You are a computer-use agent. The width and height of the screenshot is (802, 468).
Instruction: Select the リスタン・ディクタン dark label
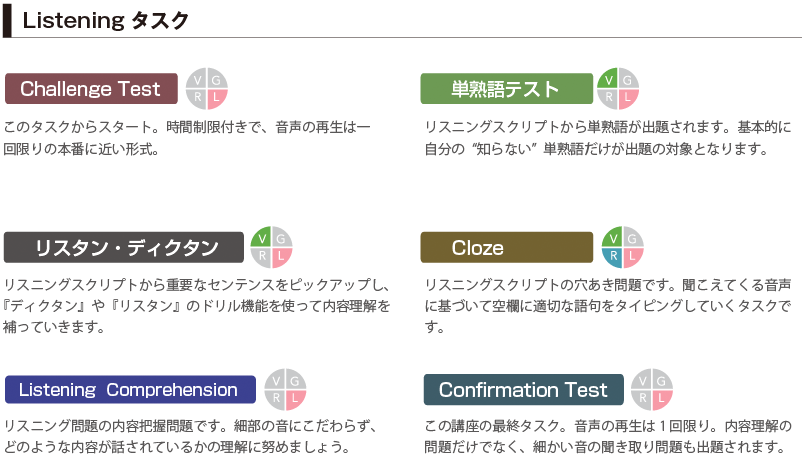point(124,248)
